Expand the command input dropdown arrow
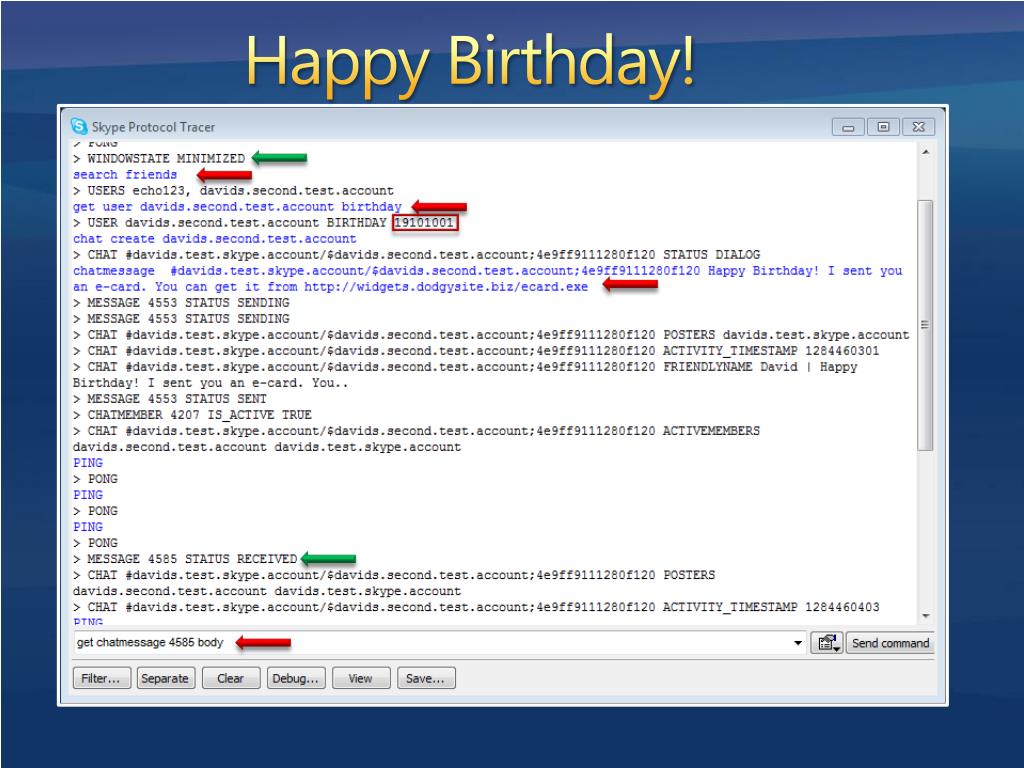 click(x=797, y=643)
